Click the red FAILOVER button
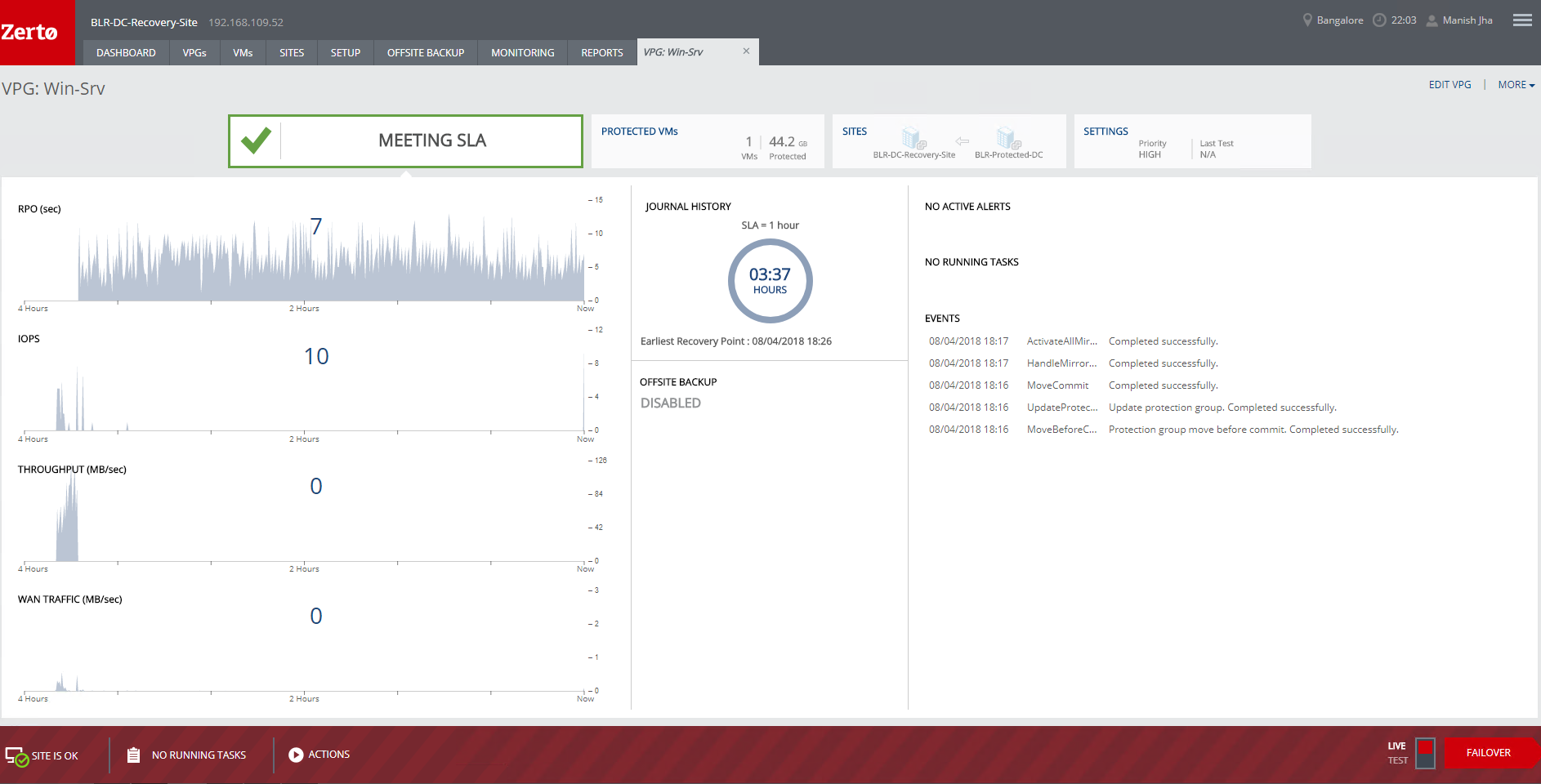The height and width of the screenshot is (784, 1541). pos(1488,753)
